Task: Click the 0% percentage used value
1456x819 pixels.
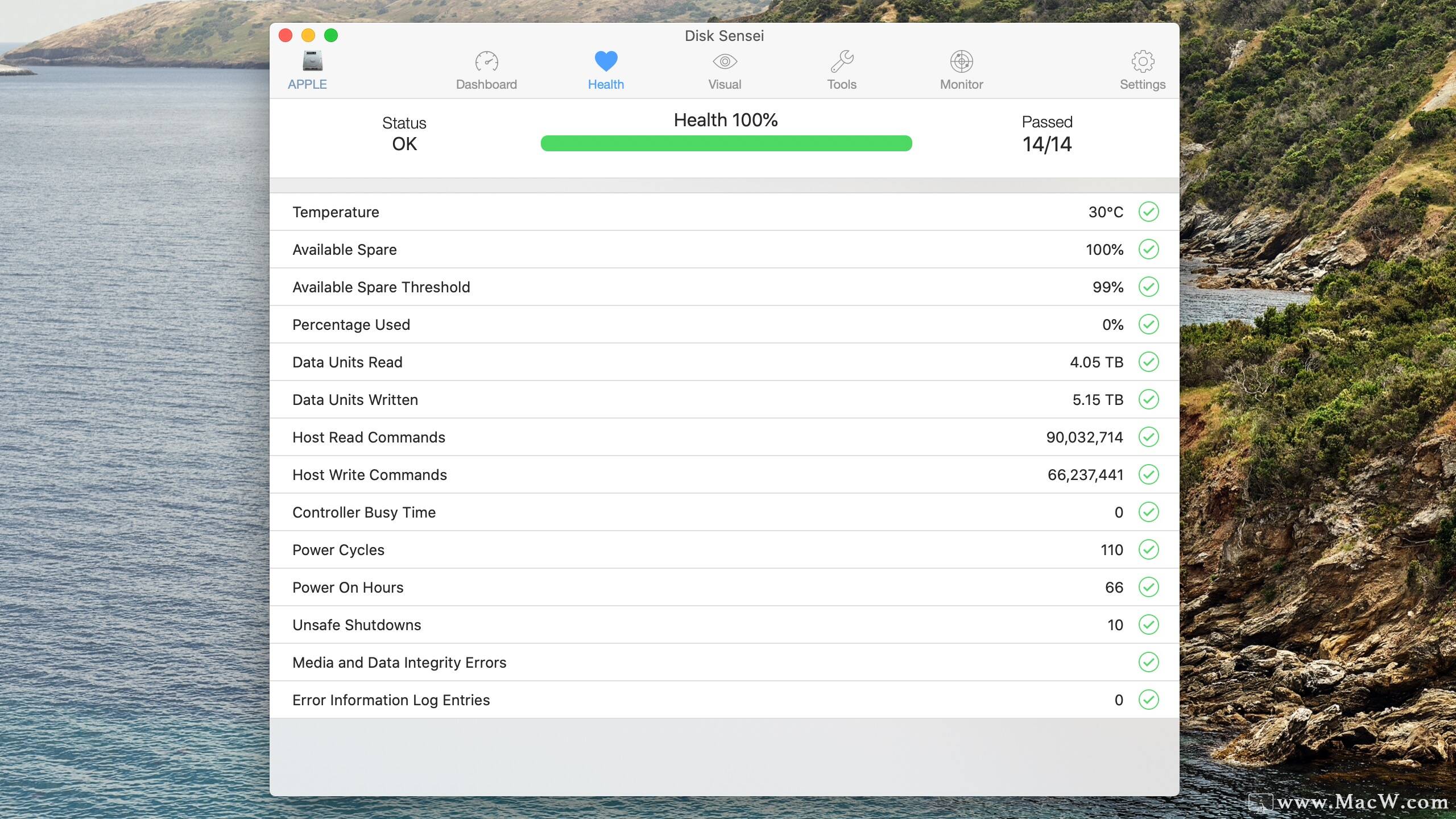Action: click(1112, 325)
